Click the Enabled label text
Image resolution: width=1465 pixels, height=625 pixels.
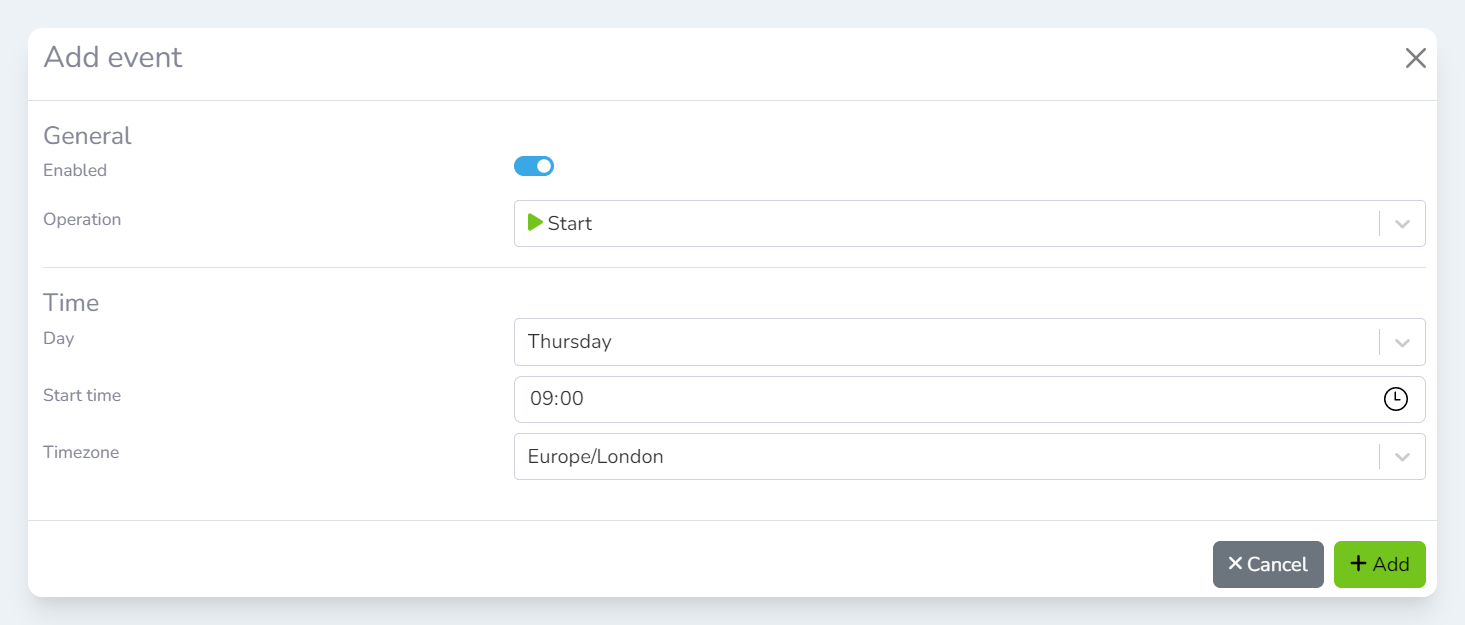[x=75, y=171]
